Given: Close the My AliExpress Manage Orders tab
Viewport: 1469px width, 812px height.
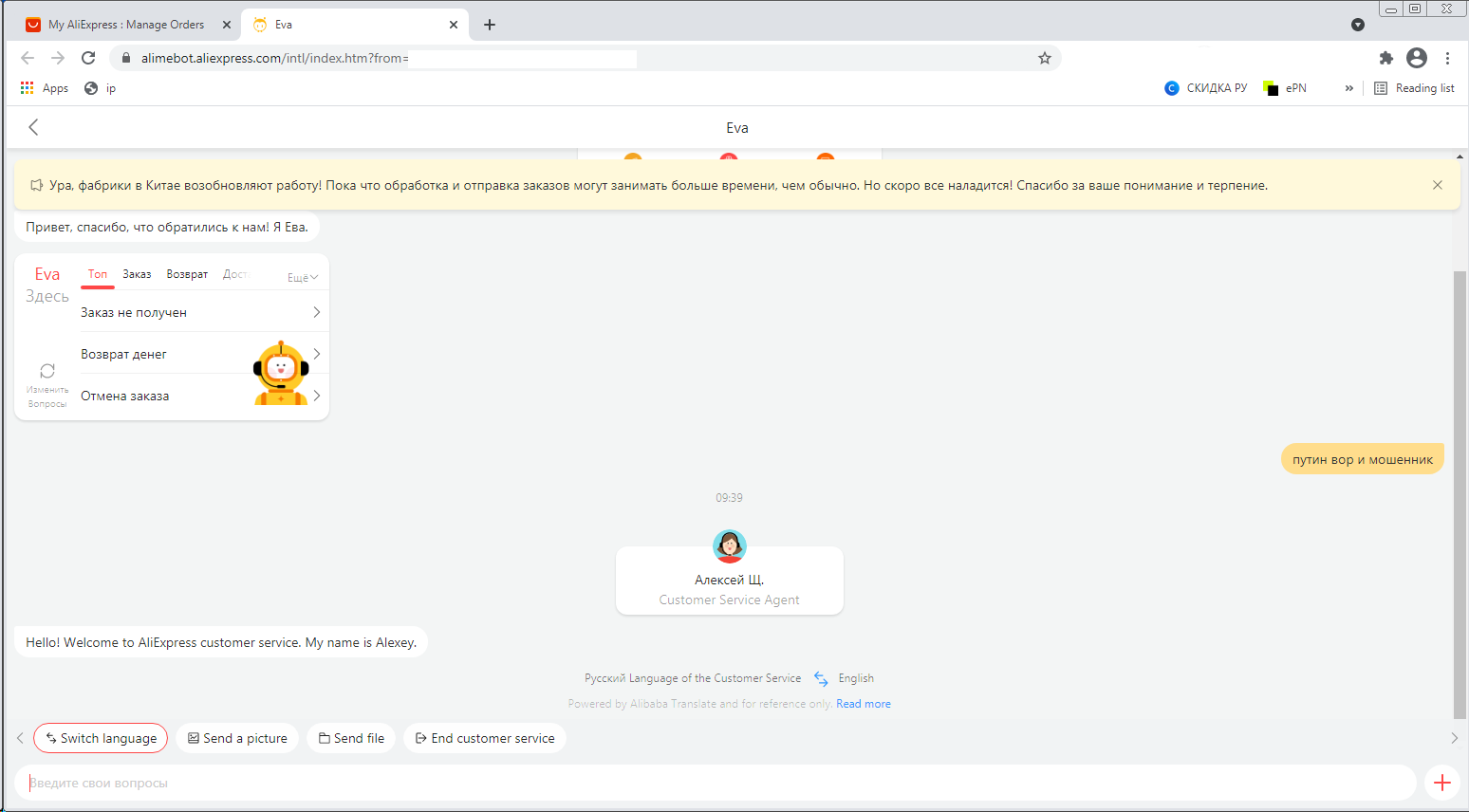Looking at the screenshot, I should pos(227,25).
